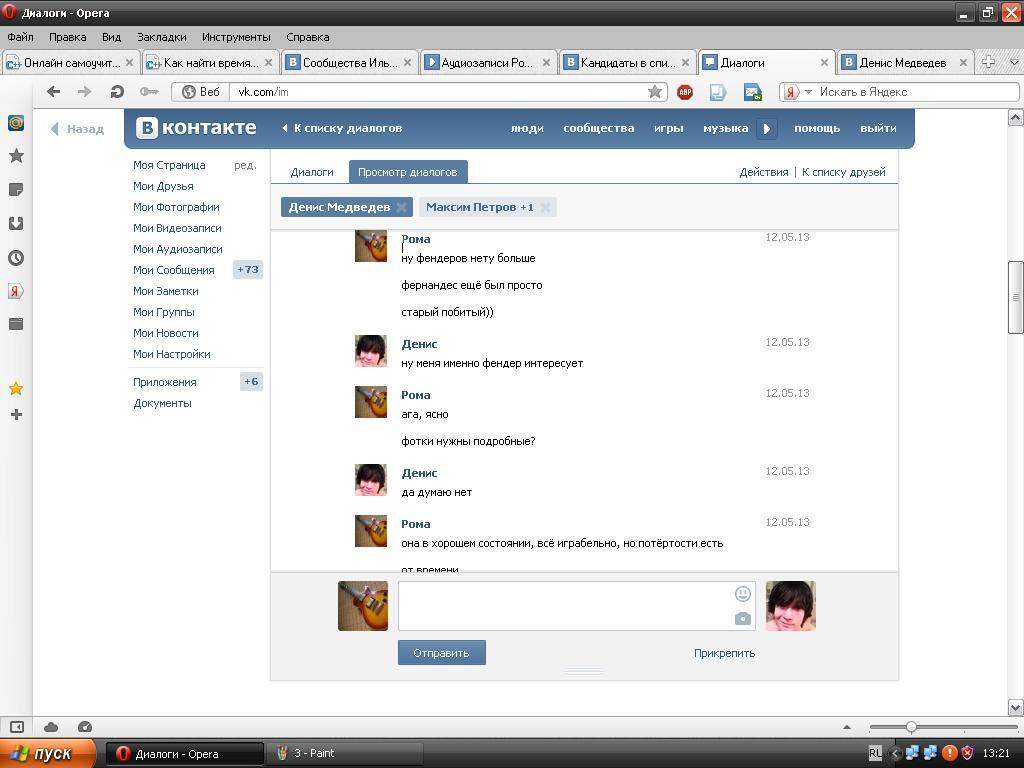Remove the Денис Медведев dialog tab with X
This screenshot has width=1024, height=768.
402,207
